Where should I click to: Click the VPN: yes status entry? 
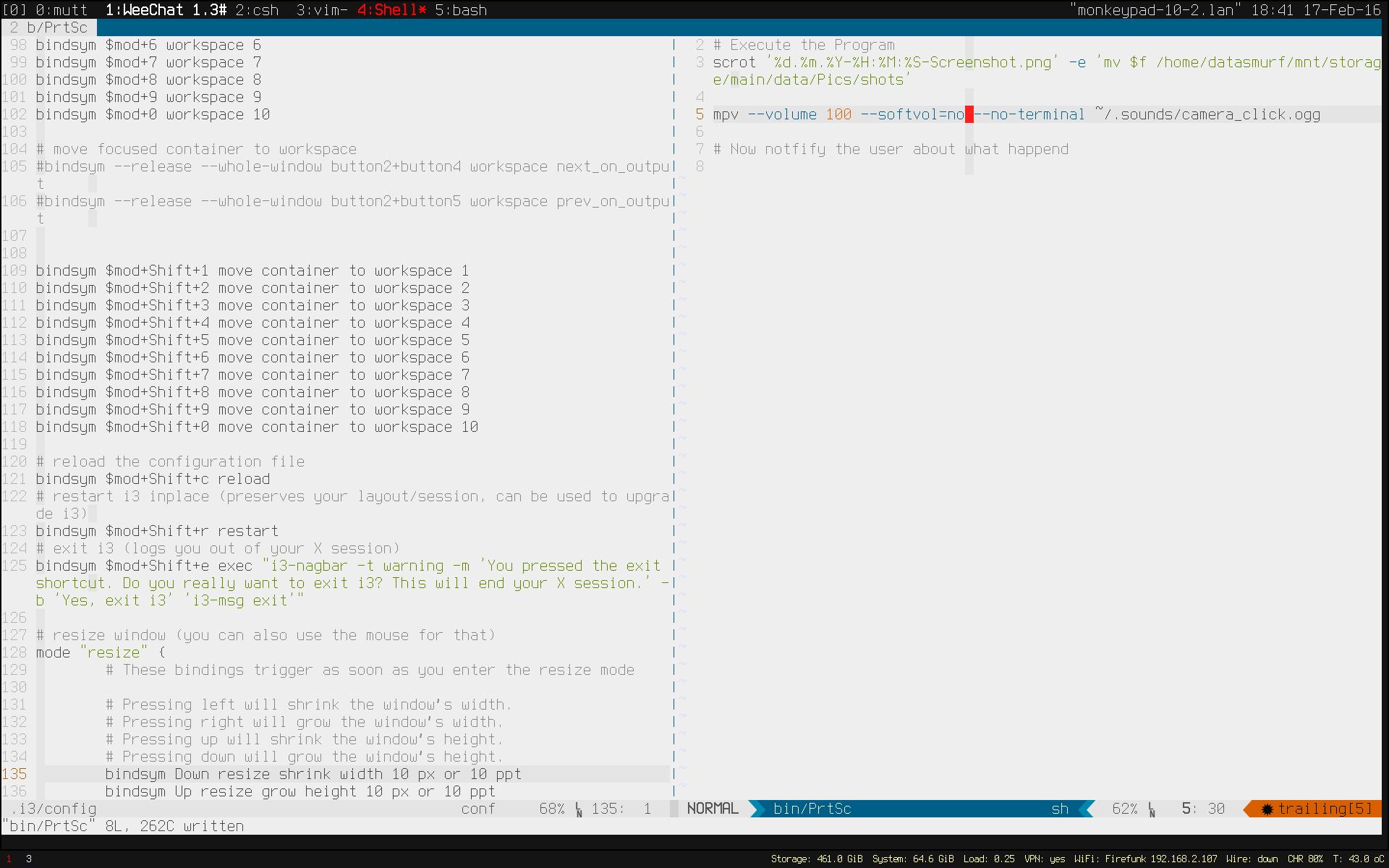pos(1045,859)
